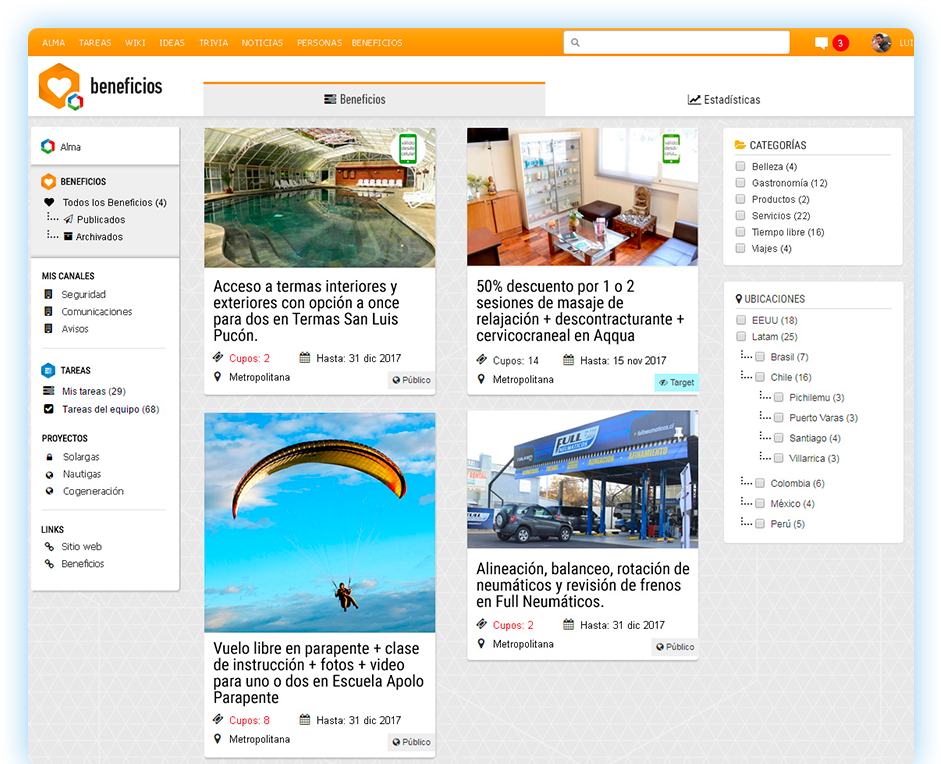Viewport: 941px width, 764px height.
Task: Open the Noticias top menu item
Action: click(x=262, y=43)
